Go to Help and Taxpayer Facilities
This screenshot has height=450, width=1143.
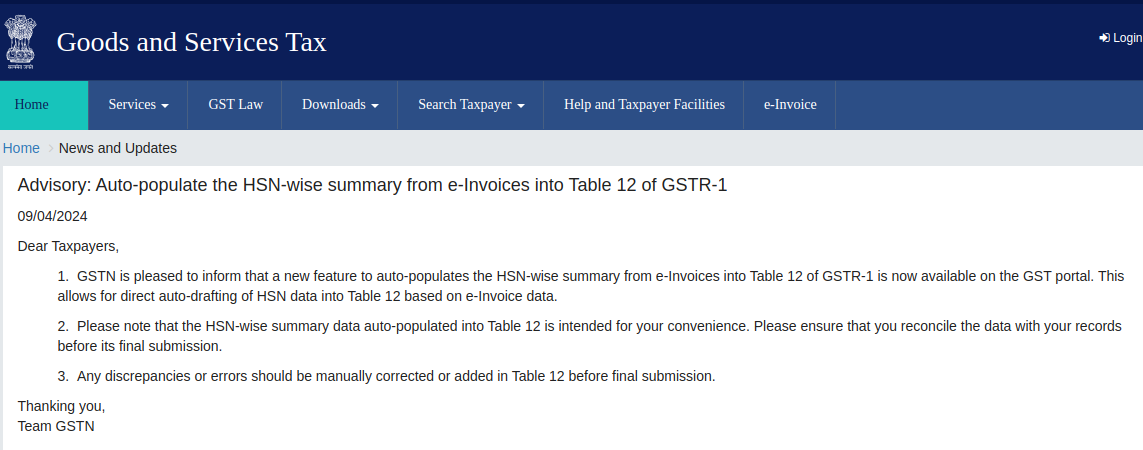(x=644, y=105)
